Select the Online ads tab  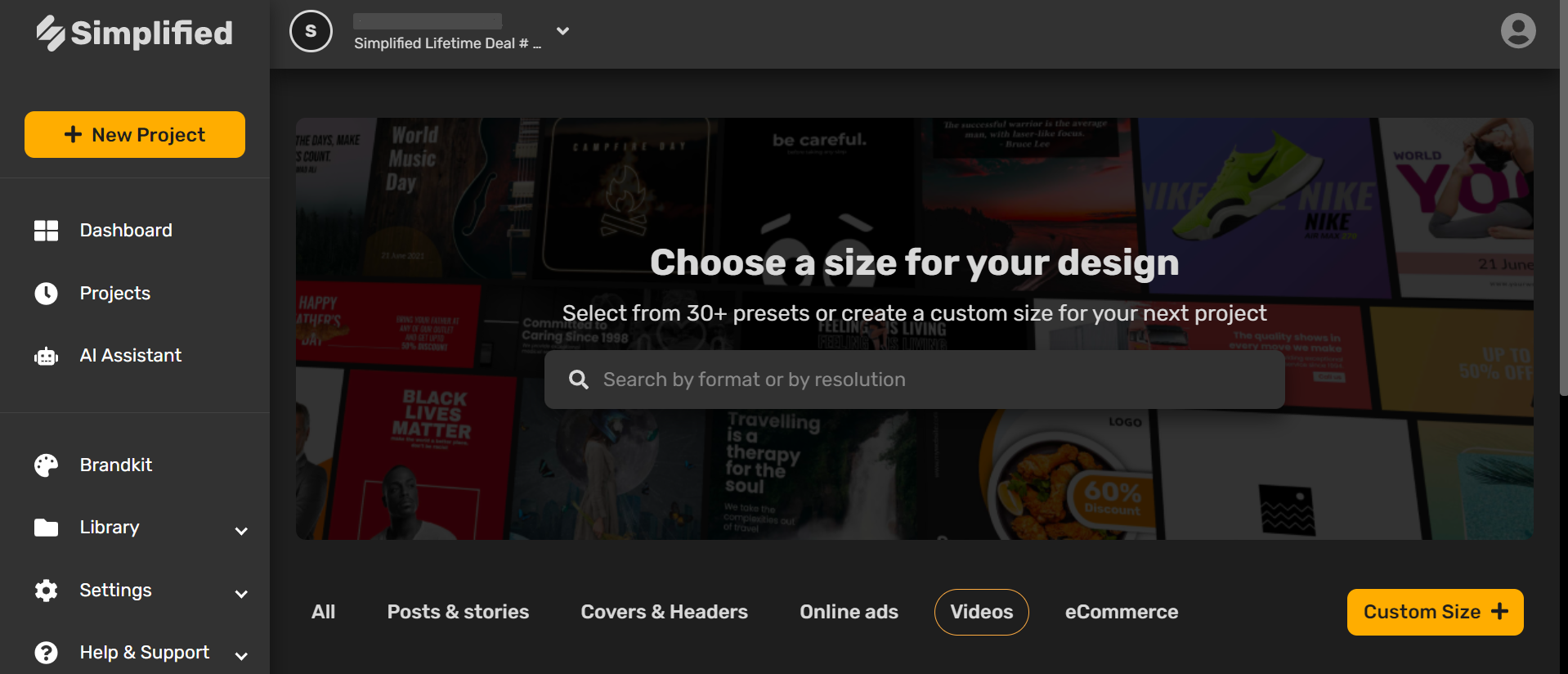(x=849, y=612)
